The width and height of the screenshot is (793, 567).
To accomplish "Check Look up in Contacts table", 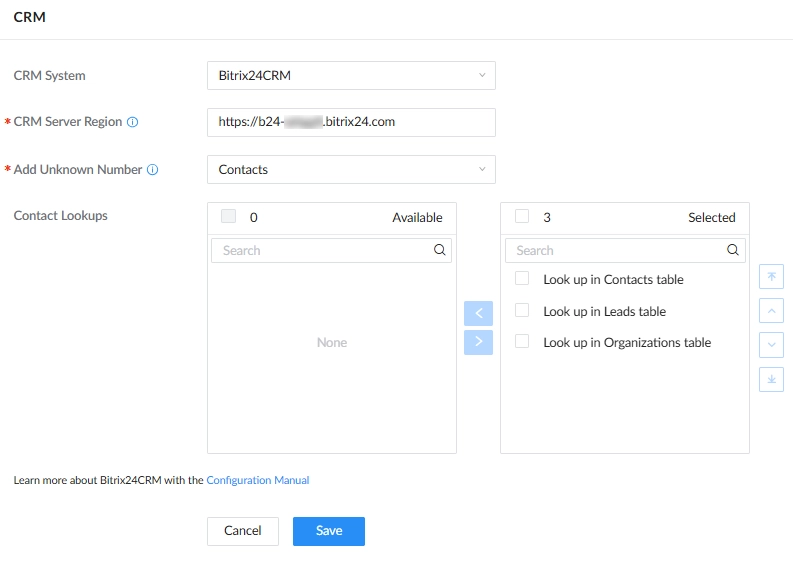I will point(522,279).
